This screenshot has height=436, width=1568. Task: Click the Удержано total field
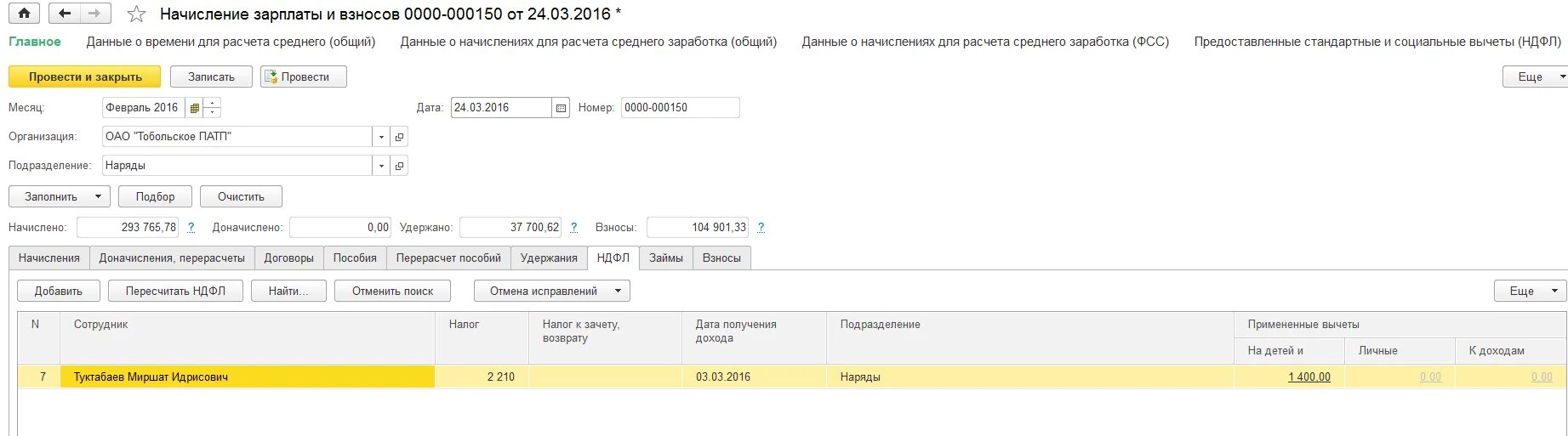point(510,227)
